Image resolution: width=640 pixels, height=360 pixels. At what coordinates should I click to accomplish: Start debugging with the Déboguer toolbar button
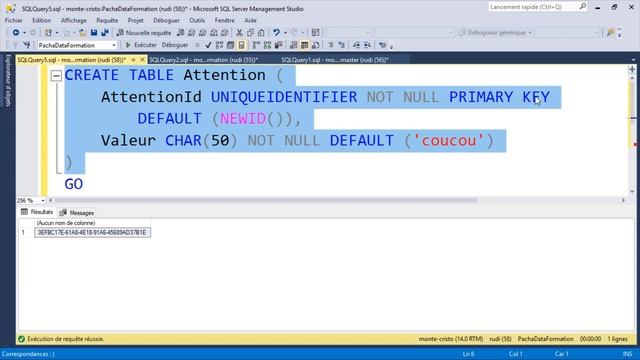tap(175, 45)
